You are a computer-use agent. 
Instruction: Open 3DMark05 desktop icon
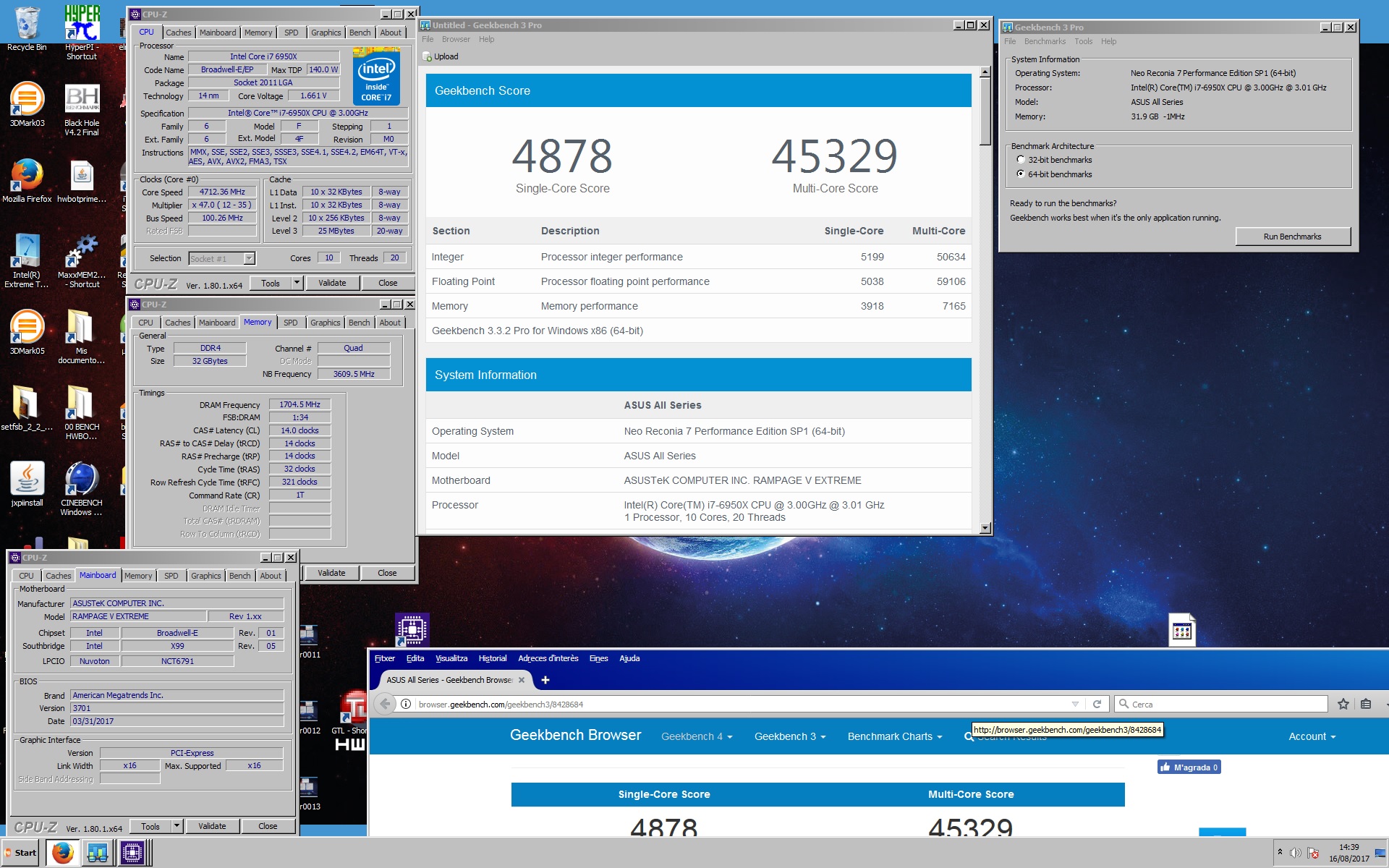point(27,332)
